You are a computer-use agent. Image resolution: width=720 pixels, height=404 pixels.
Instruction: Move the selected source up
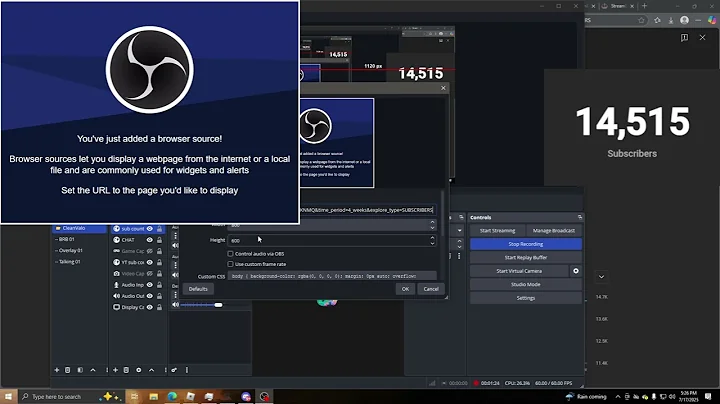coord(152,370)
